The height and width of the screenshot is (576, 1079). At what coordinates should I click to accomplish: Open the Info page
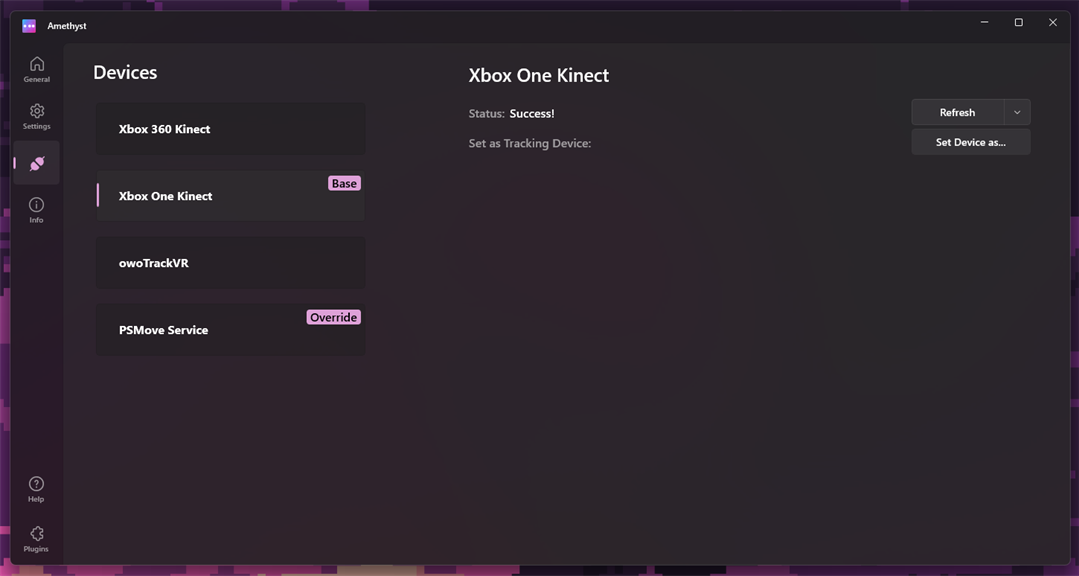36,210
